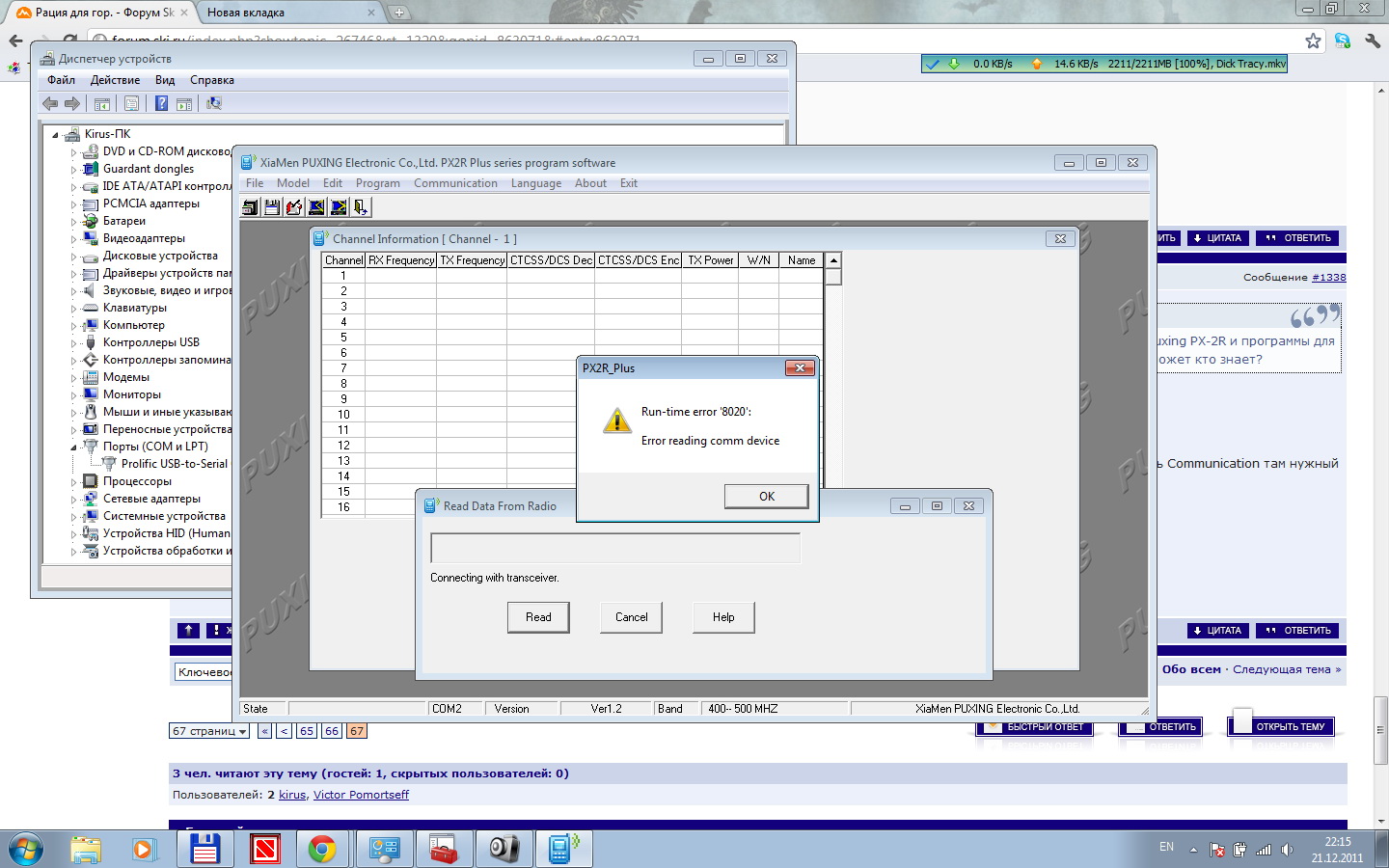Viewport: 1389px width, 868px height.
Task: Click the Windows Start orb
Action: [26, 849]
